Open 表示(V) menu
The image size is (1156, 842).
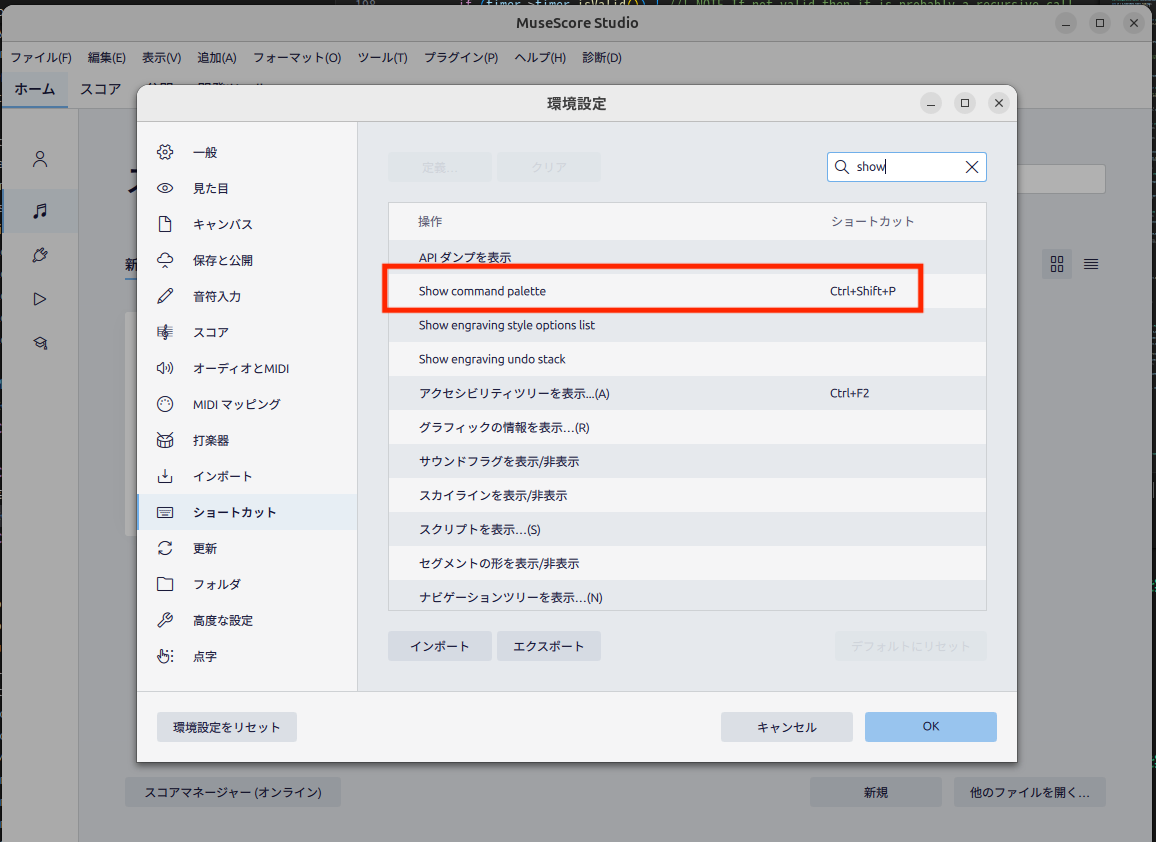(x=161, y=58)
